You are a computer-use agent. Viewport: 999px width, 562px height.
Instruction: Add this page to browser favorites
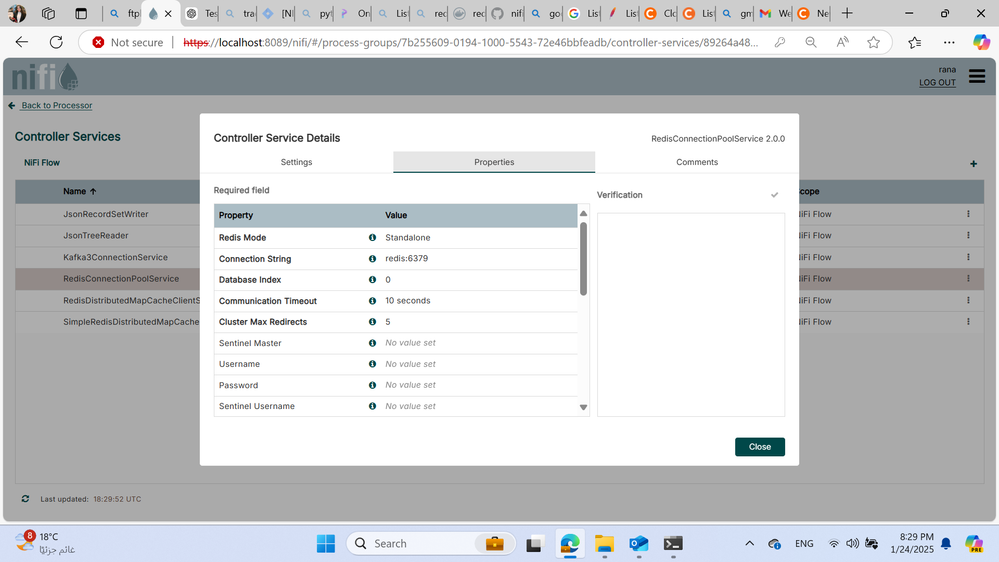(x=873, y=42)
